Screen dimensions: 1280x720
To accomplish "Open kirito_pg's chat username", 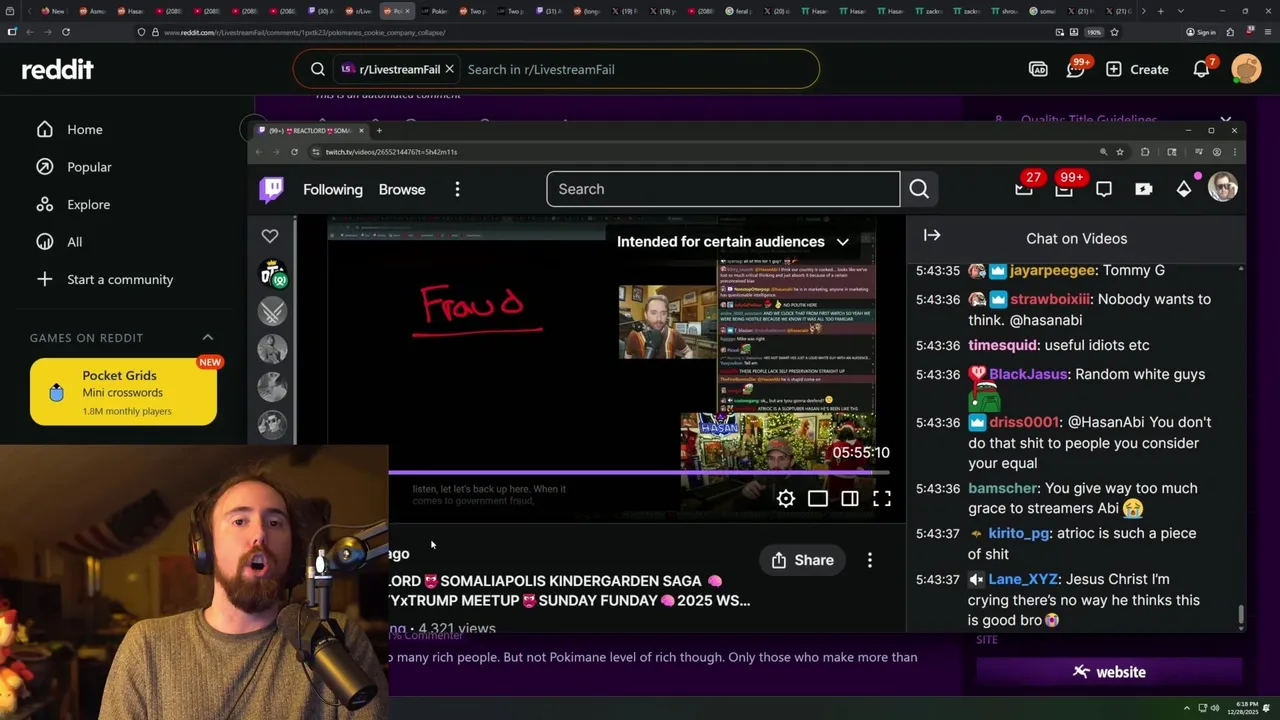I will point(1019,533).
